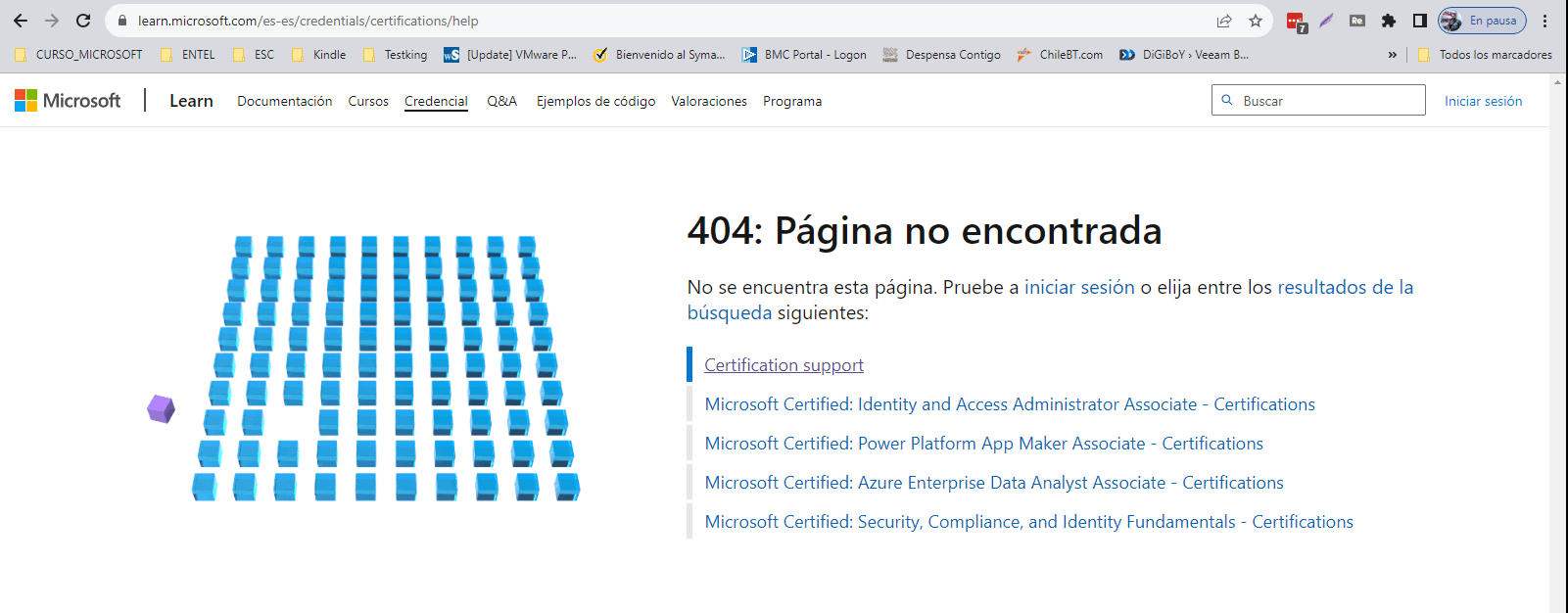Open the Cursos menu item
Screen dimensions: 1568x613
pyautogui.click(x=368, y=101)
